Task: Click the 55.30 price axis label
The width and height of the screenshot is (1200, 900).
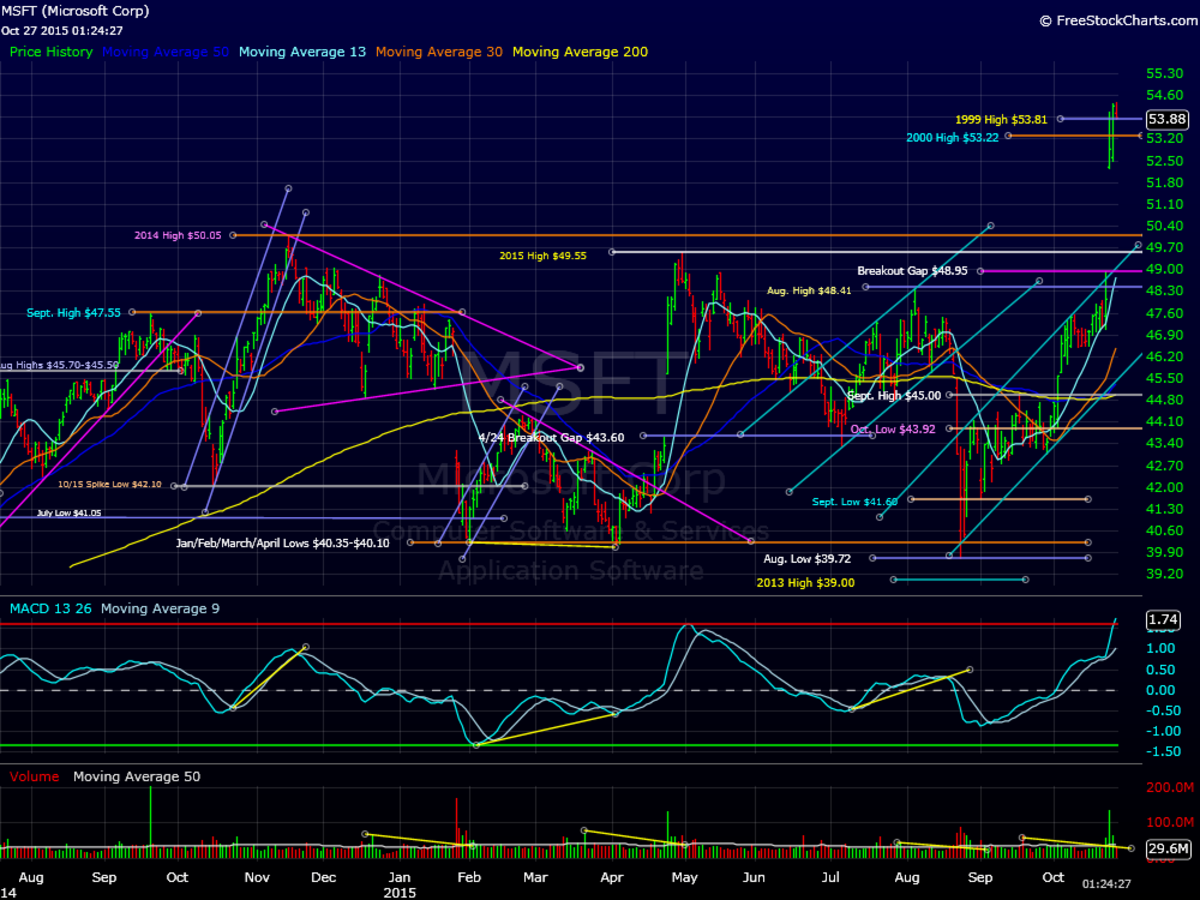Action: coord(1163,73)
